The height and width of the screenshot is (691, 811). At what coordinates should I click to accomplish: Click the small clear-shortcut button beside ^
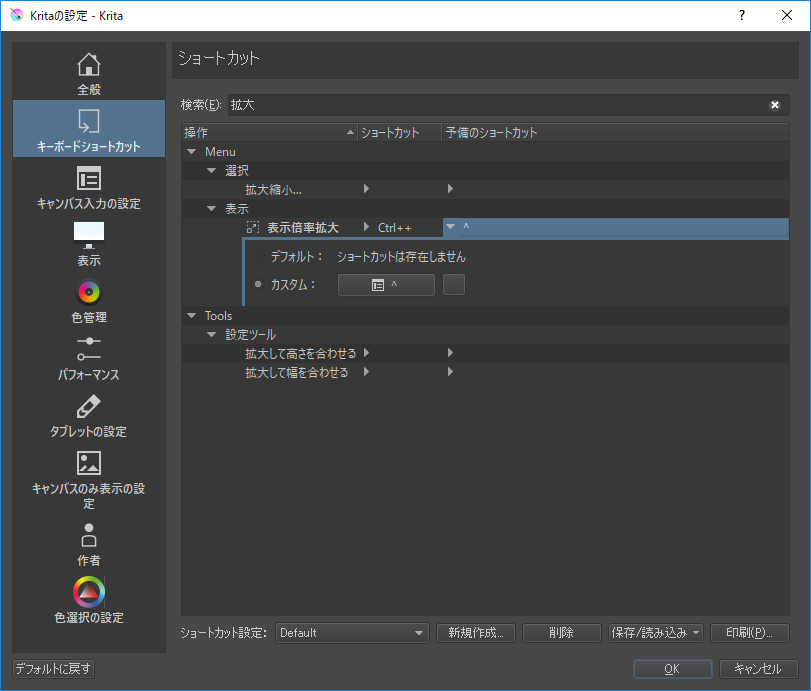click(454, 284)
